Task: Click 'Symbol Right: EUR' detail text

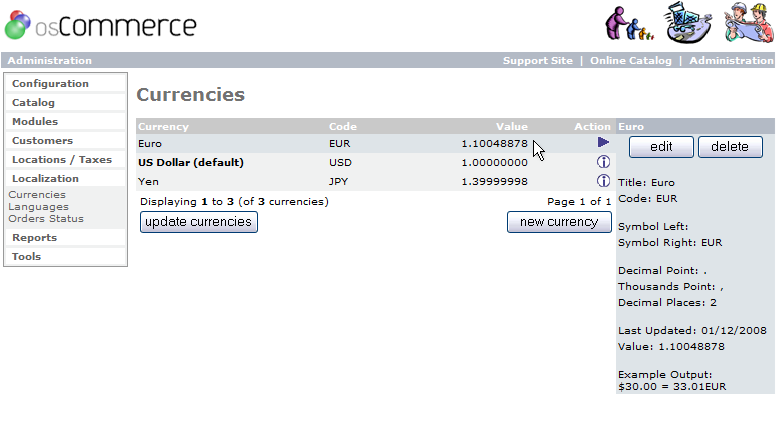Action: click(670, 242)
